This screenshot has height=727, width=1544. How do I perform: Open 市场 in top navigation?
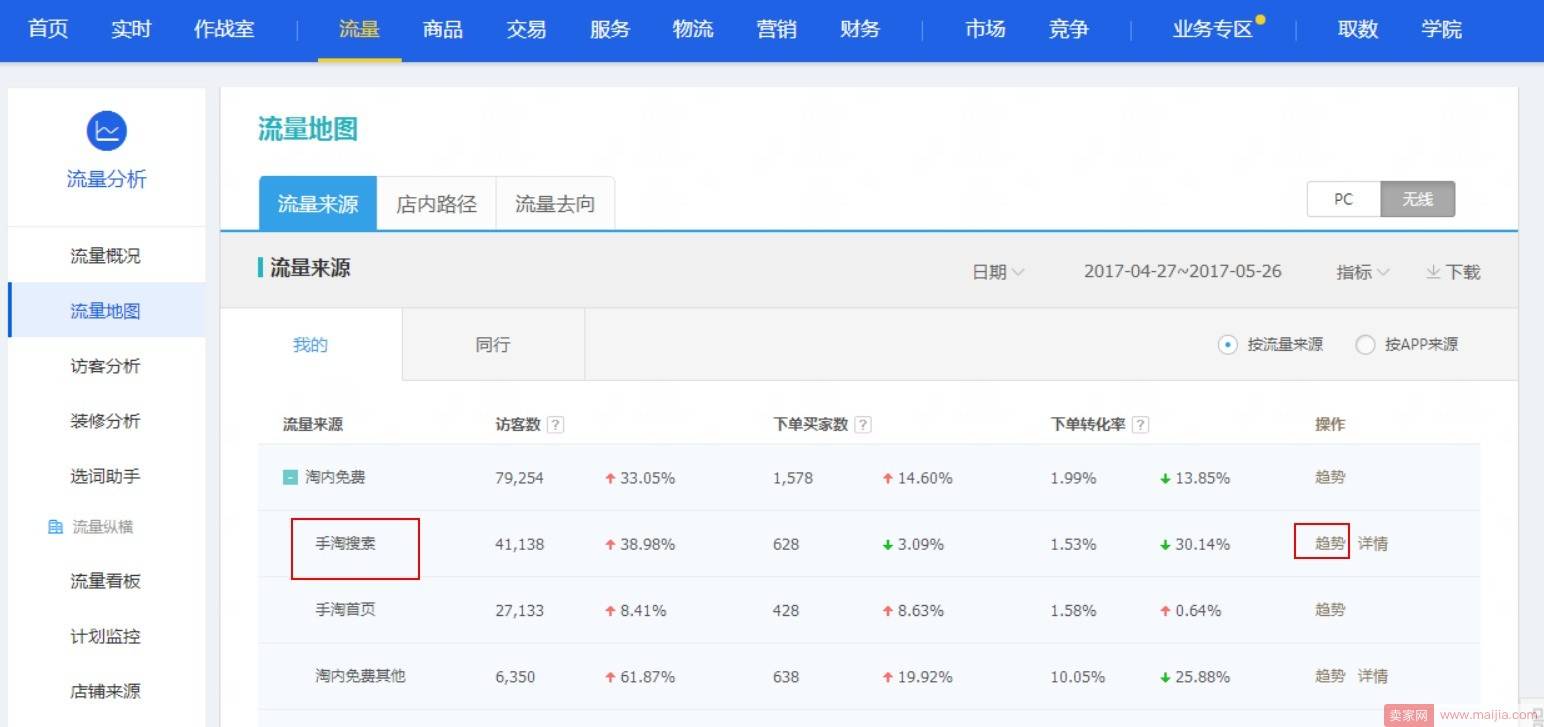pyautogui.click(x=985, y=29)
